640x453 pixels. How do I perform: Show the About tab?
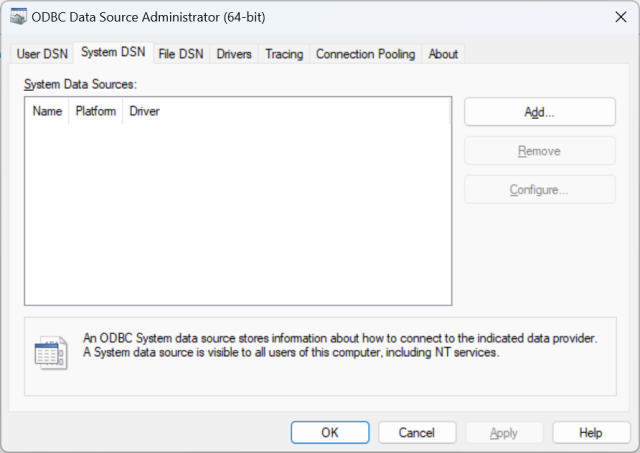tap(443, 54)
